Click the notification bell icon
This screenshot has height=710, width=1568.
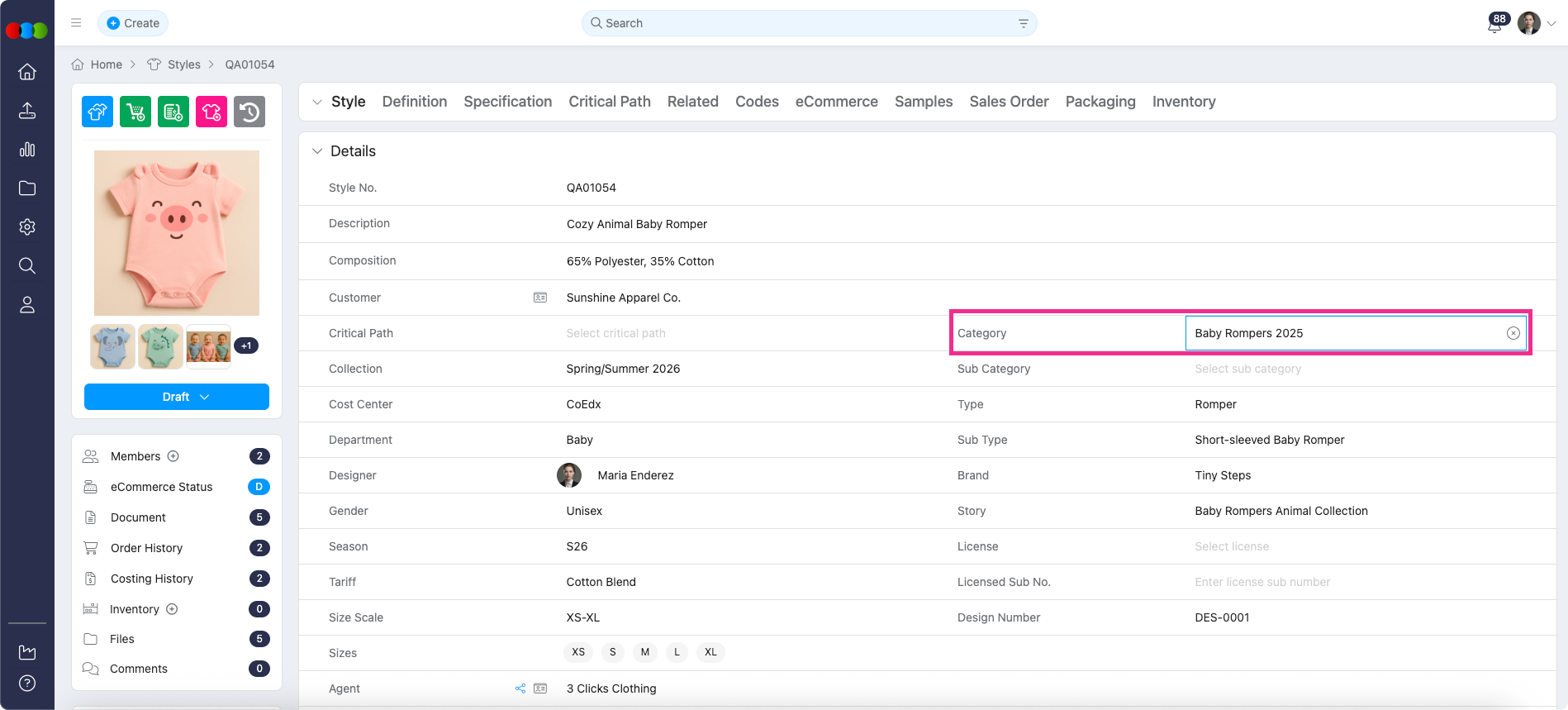[1494, 25]
